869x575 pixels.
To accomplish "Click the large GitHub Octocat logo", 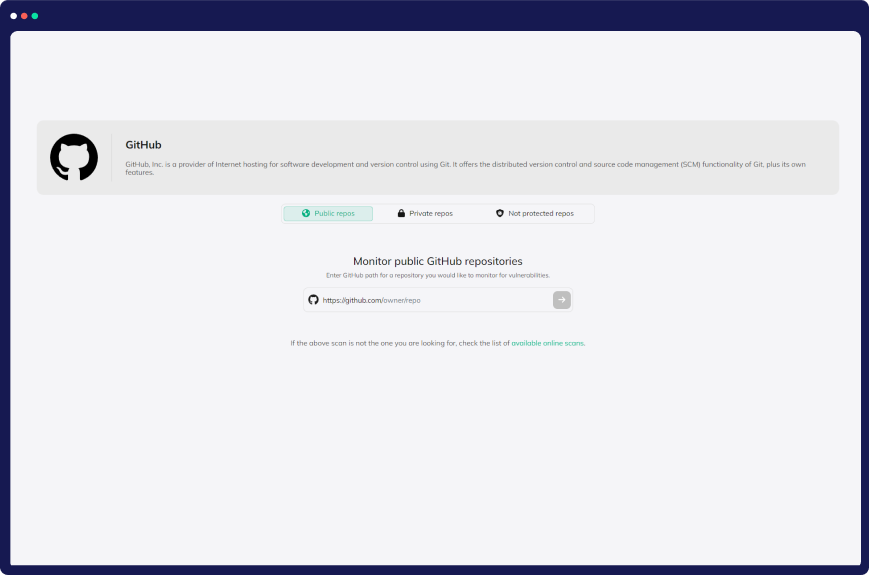I will coord(74,157).
